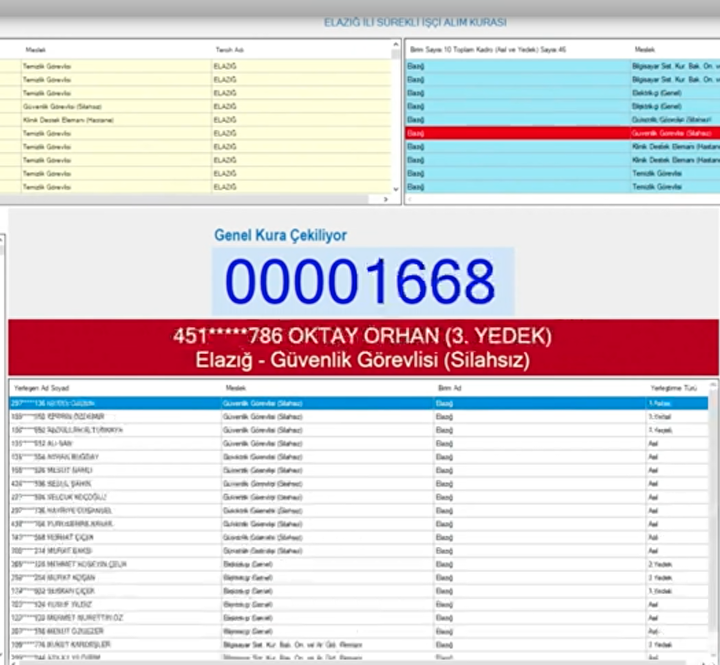Select the red highlighted Elazığ row in the units table
The image size is (720, 665).
(562, 133)
